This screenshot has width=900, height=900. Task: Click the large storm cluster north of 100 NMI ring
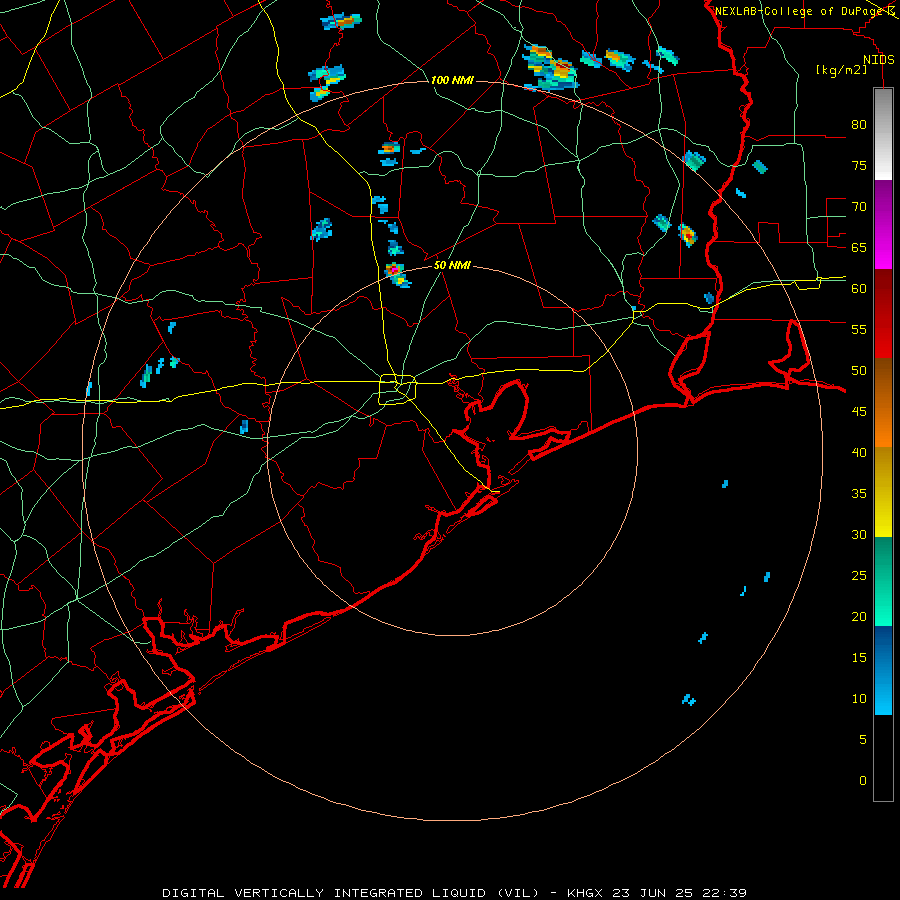click(549, 68)
